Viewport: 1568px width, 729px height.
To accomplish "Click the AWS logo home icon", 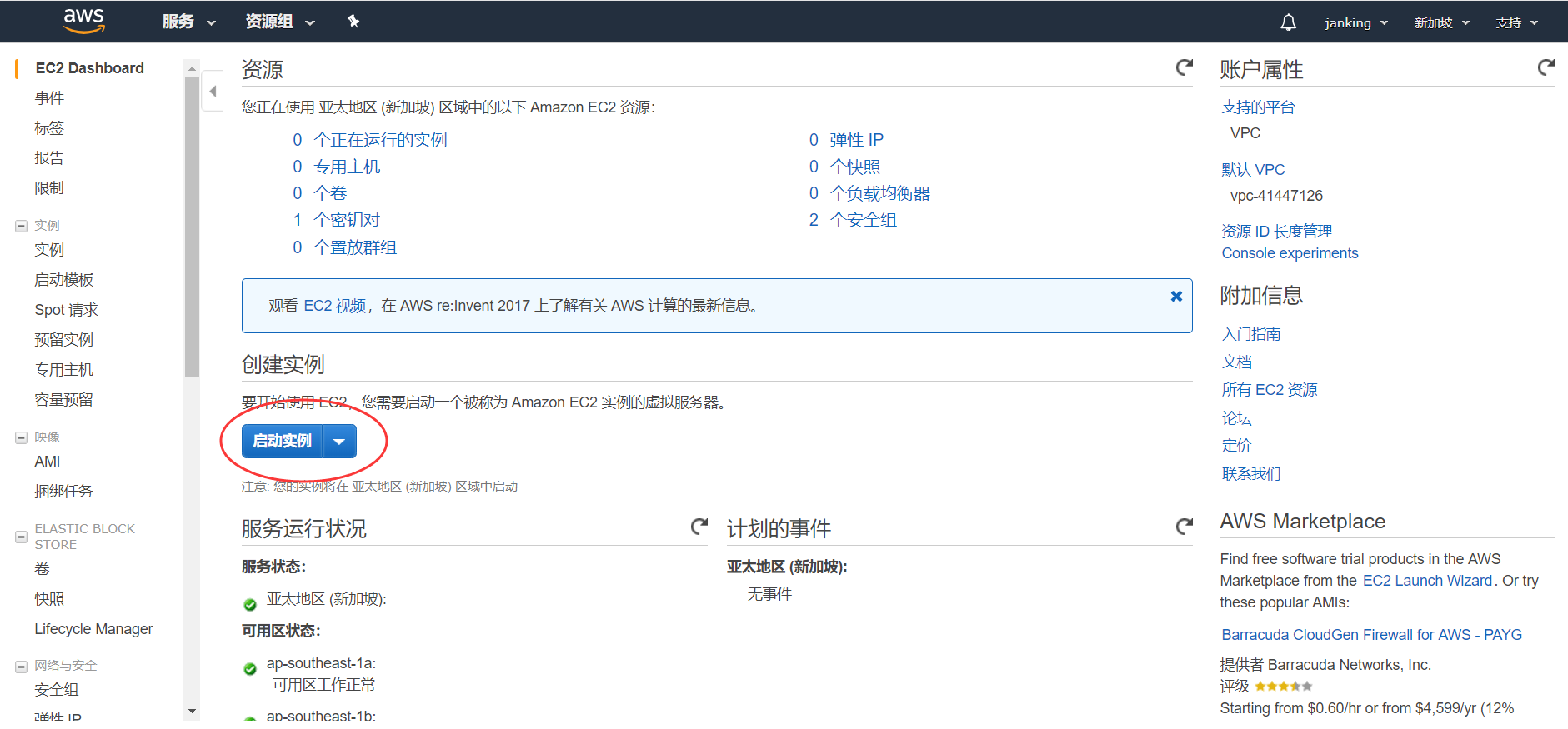I will [84, 21].
